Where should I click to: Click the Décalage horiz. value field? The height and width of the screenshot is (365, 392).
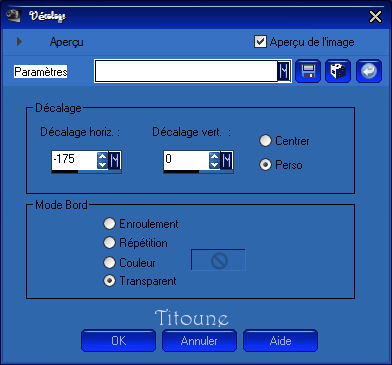tap(74, 160)
